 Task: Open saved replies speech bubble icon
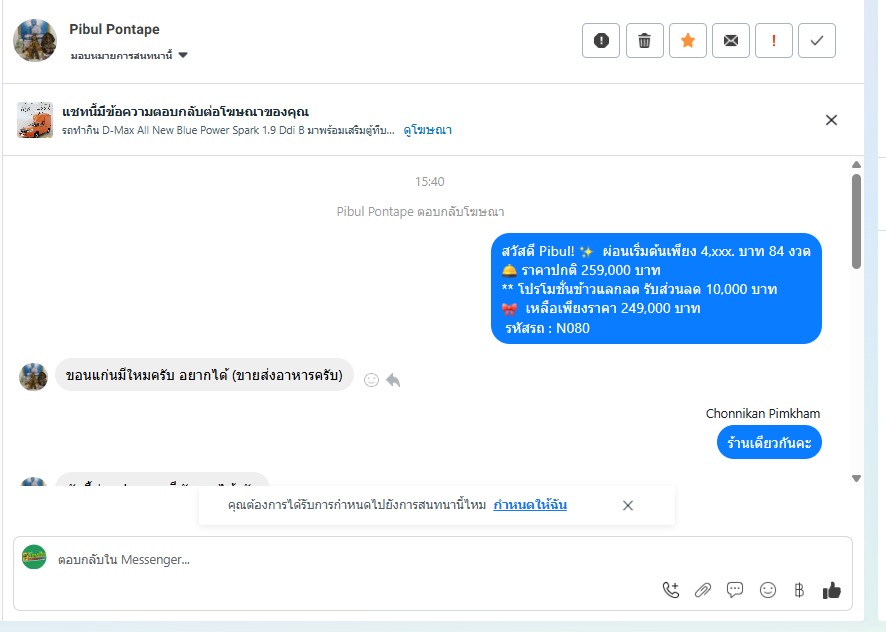(735, 590)
